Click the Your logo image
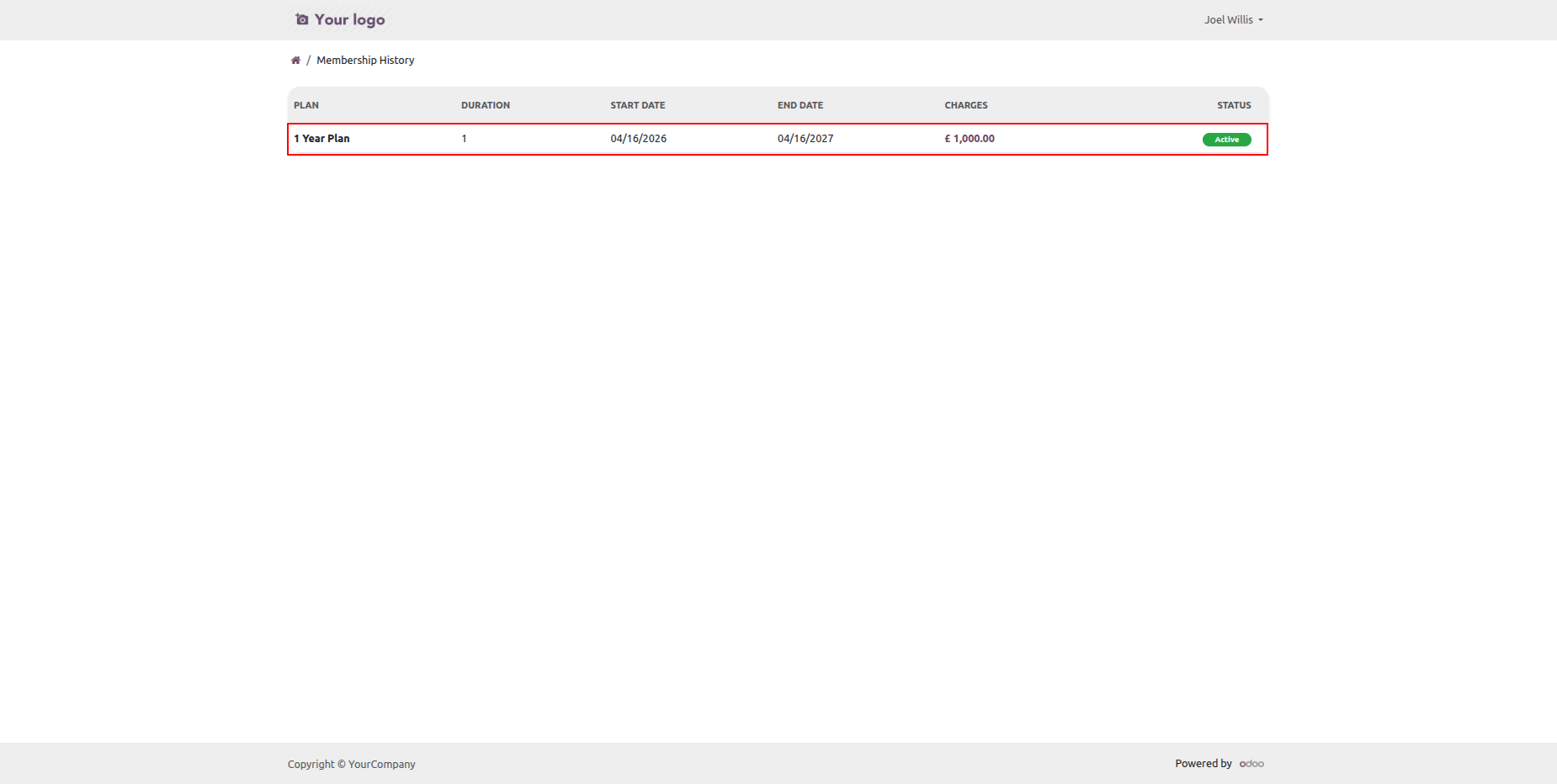The image size is (1557, 784). point(340,19)
